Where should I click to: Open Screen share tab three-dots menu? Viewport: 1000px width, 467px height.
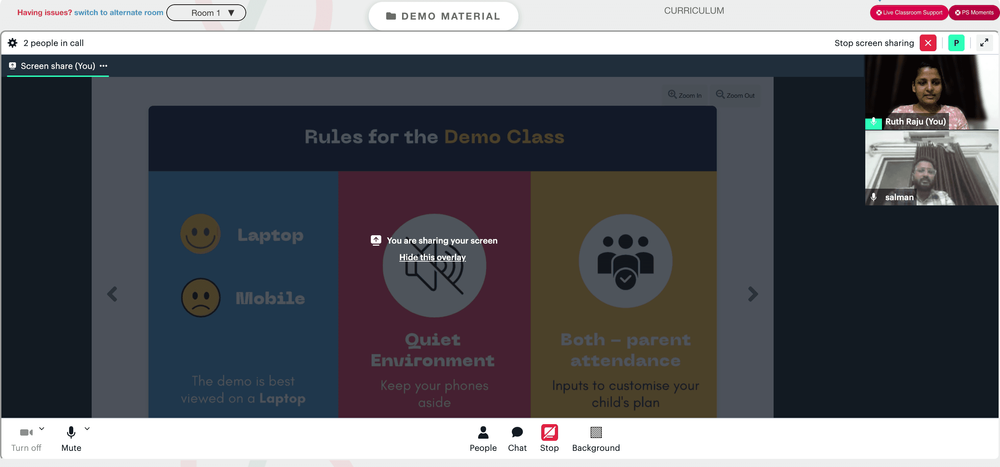(x=103, y=66)
